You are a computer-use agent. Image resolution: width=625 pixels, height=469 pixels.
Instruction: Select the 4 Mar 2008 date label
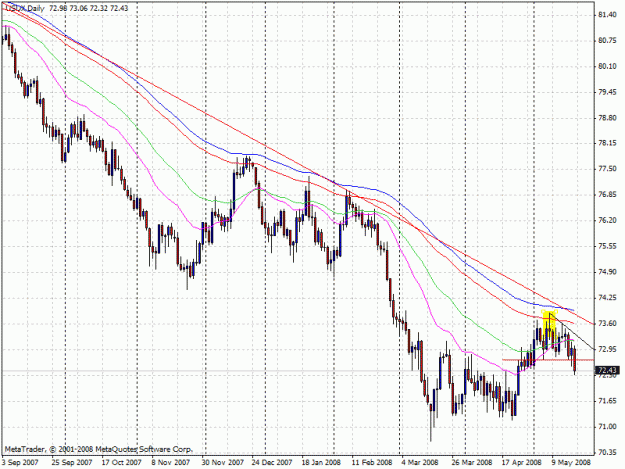420,462
